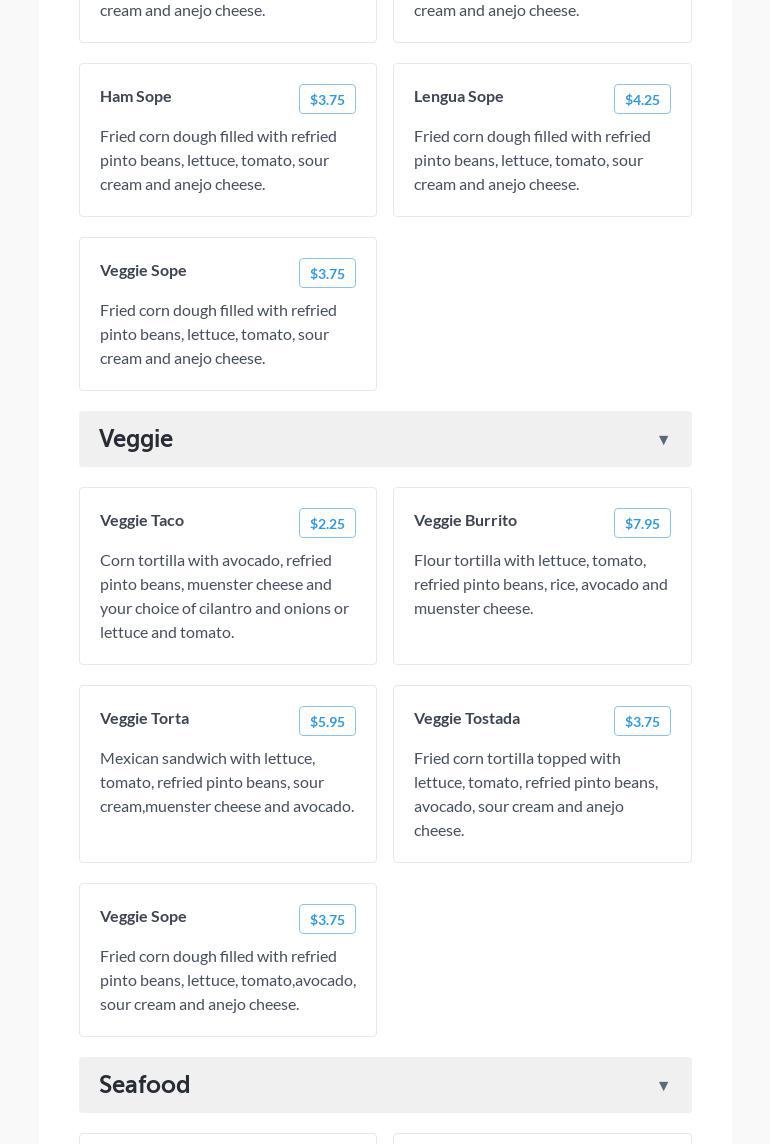Open the Veggie Torta item title
This screenshot has height=1144, width=770.
tap(145, 718)
